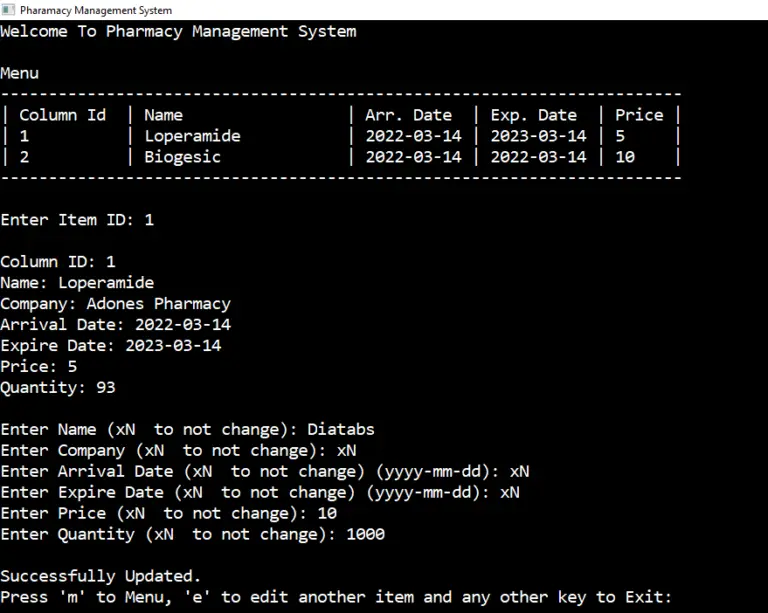Click the Successfully Updated message
Viewport: 768px width, 613px height.
100,576
